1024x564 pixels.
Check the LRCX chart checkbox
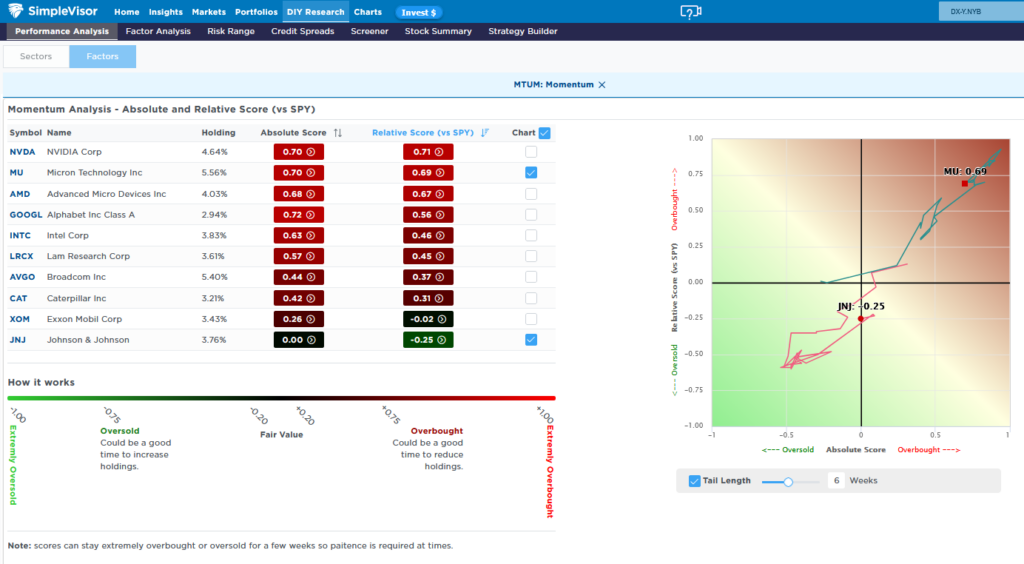(531, 257)
